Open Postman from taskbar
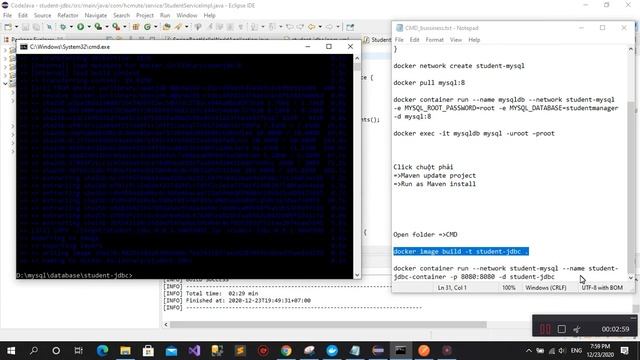Image resolution: width=640 pixels, height=360 pixels. tap(424, 351)
